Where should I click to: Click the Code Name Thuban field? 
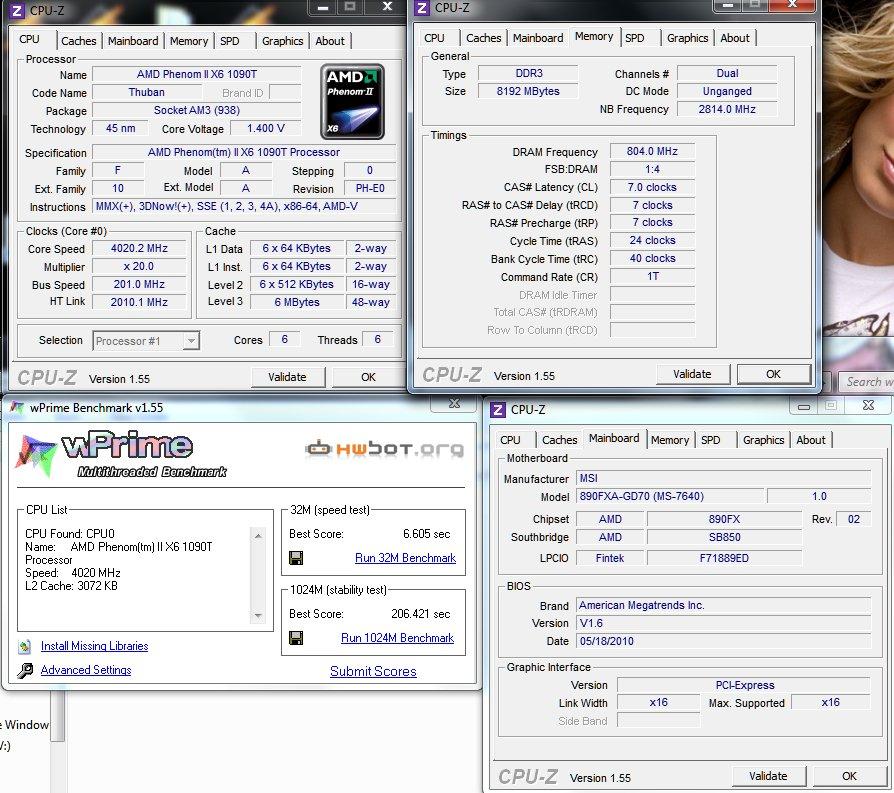coord(147,92)
